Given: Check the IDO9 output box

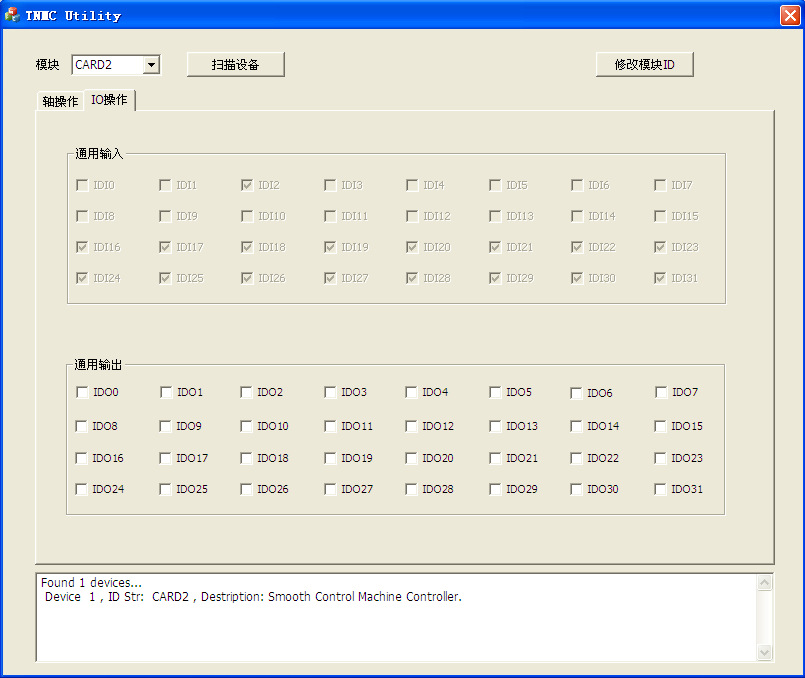Looking at the screenshot, I should click(x=165, y=426).
